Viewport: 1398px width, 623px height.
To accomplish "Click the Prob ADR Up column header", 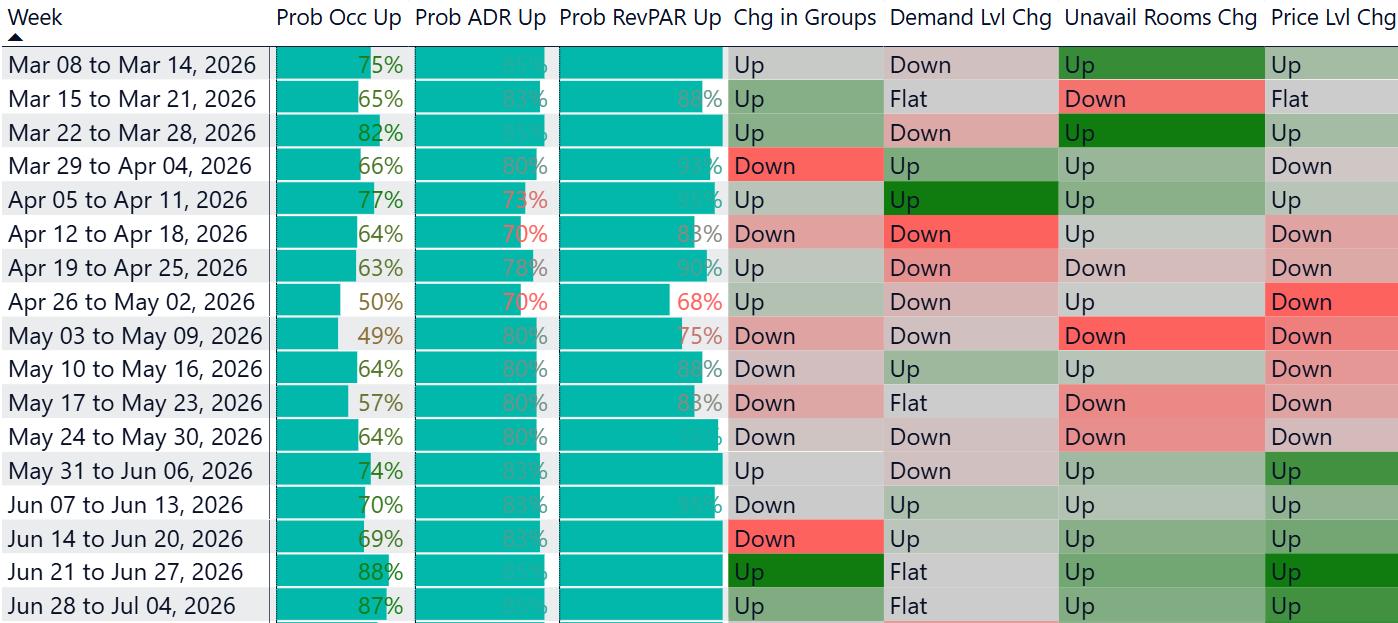I will tap(480, 17).
